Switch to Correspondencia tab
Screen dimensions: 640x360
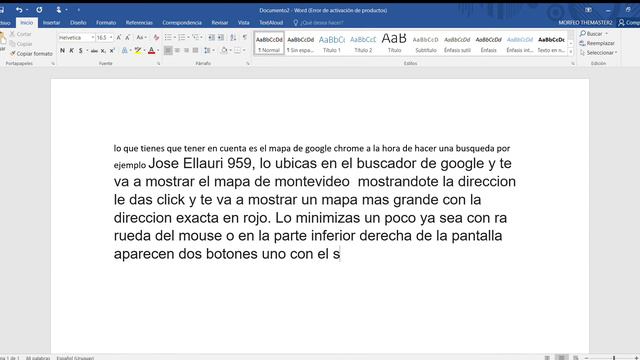point(182,23)
